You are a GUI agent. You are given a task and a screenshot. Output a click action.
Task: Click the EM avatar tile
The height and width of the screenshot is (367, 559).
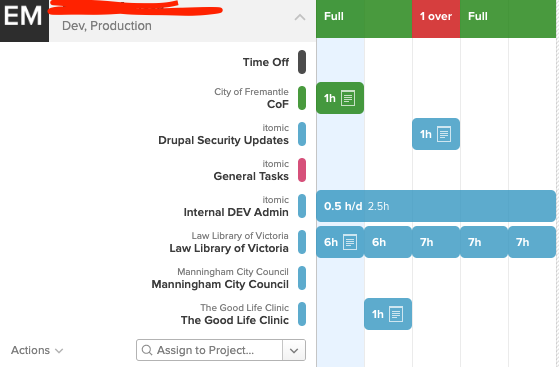click(x=24, y=20)
